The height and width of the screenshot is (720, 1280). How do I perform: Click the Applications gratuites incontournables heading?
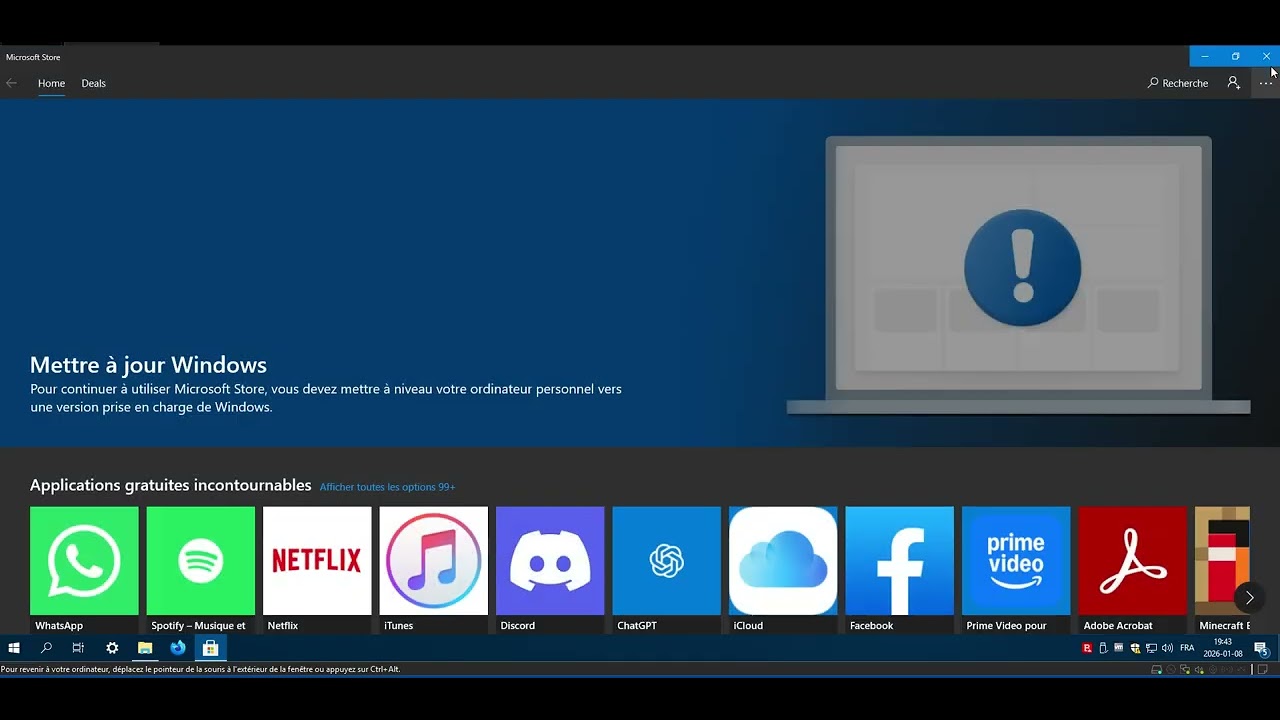click(171, 485)
